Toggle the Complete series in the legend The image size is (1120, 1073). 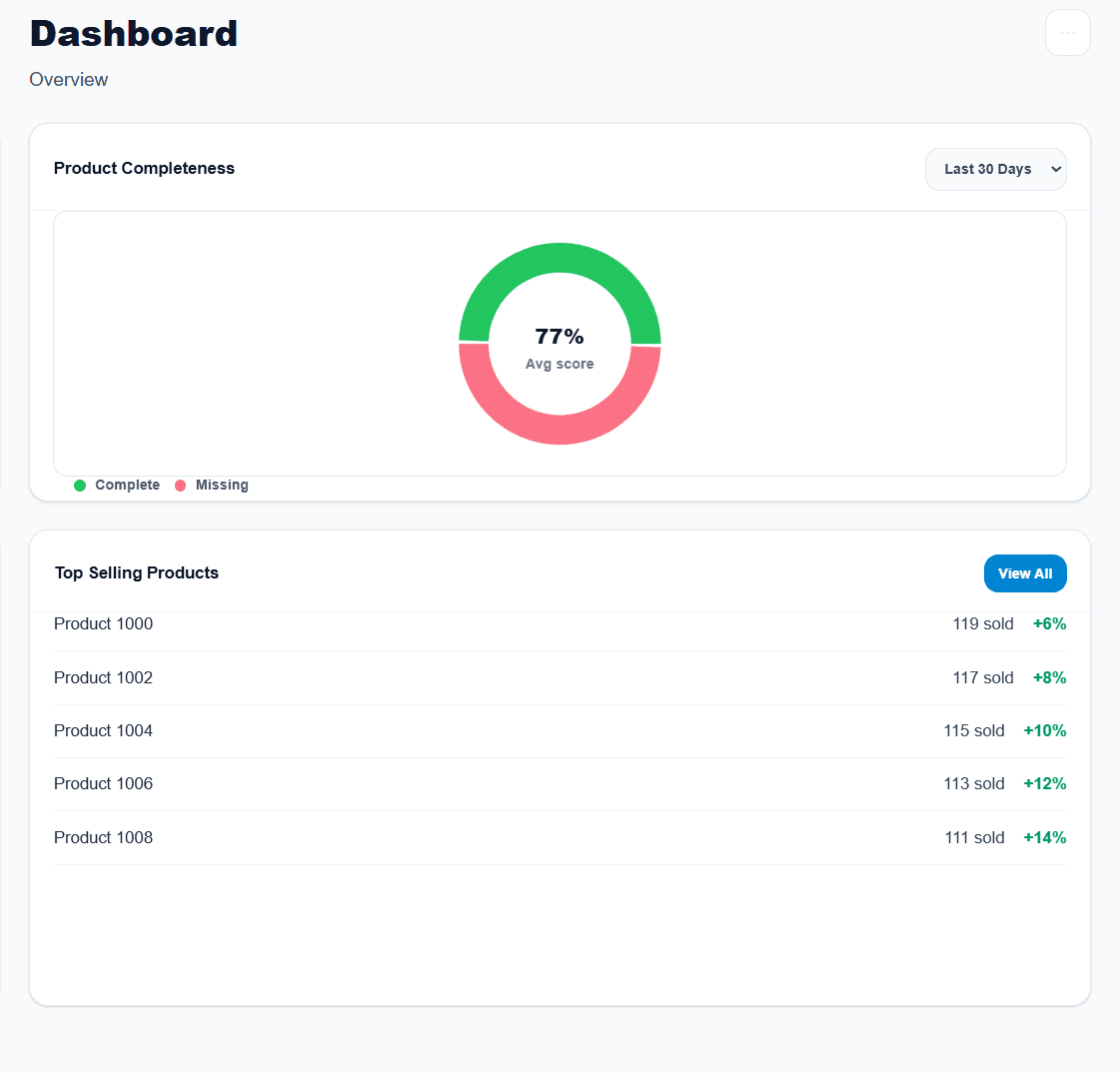click(127, 485)
